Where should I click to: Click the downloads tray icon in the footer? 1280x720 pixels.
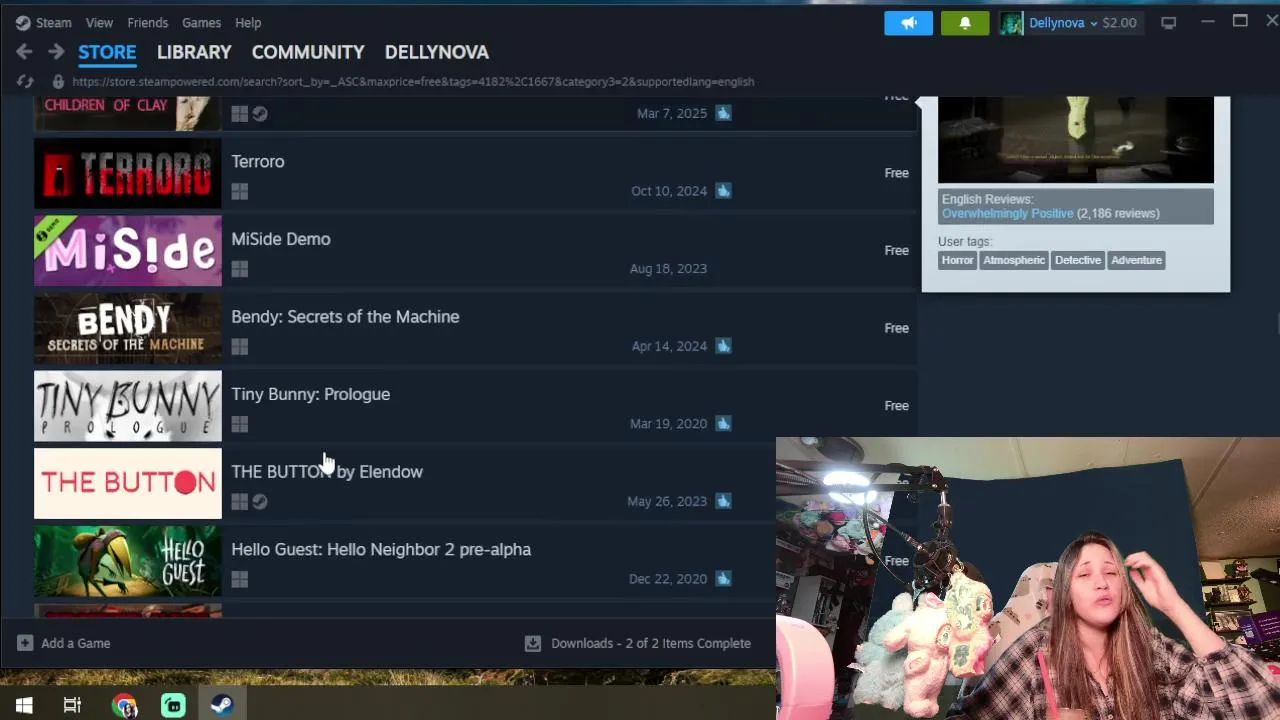coord(533,643)
